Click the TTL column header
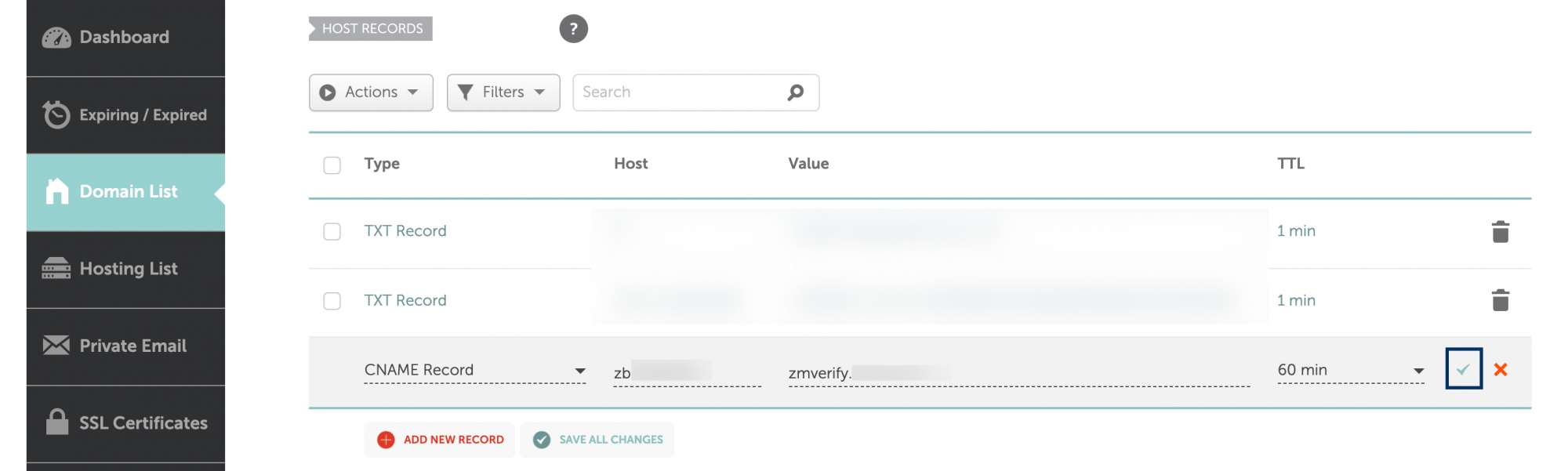 pyautogui.click(x=1290, y=164)
